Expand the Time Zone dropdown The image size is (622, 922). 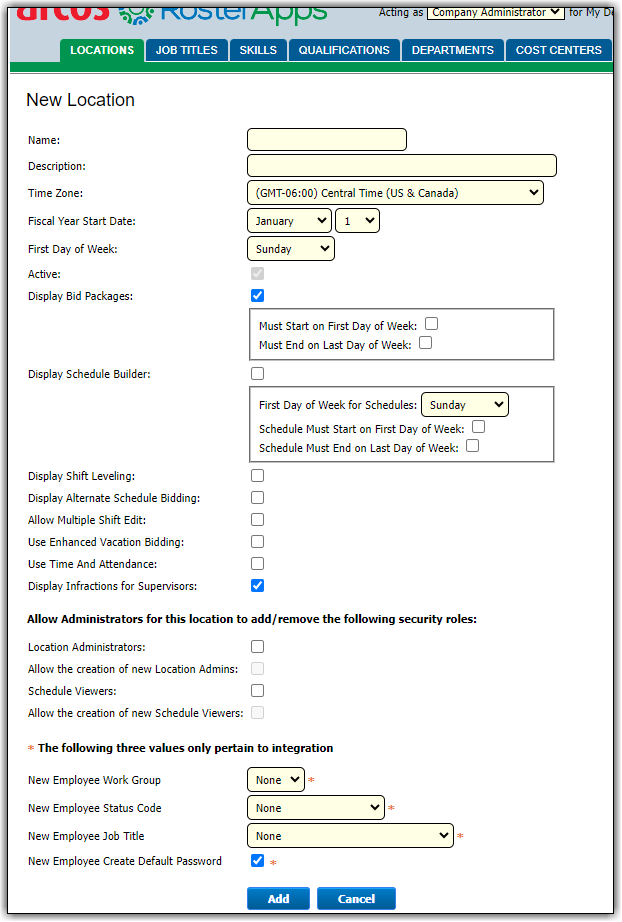point(394,193)
